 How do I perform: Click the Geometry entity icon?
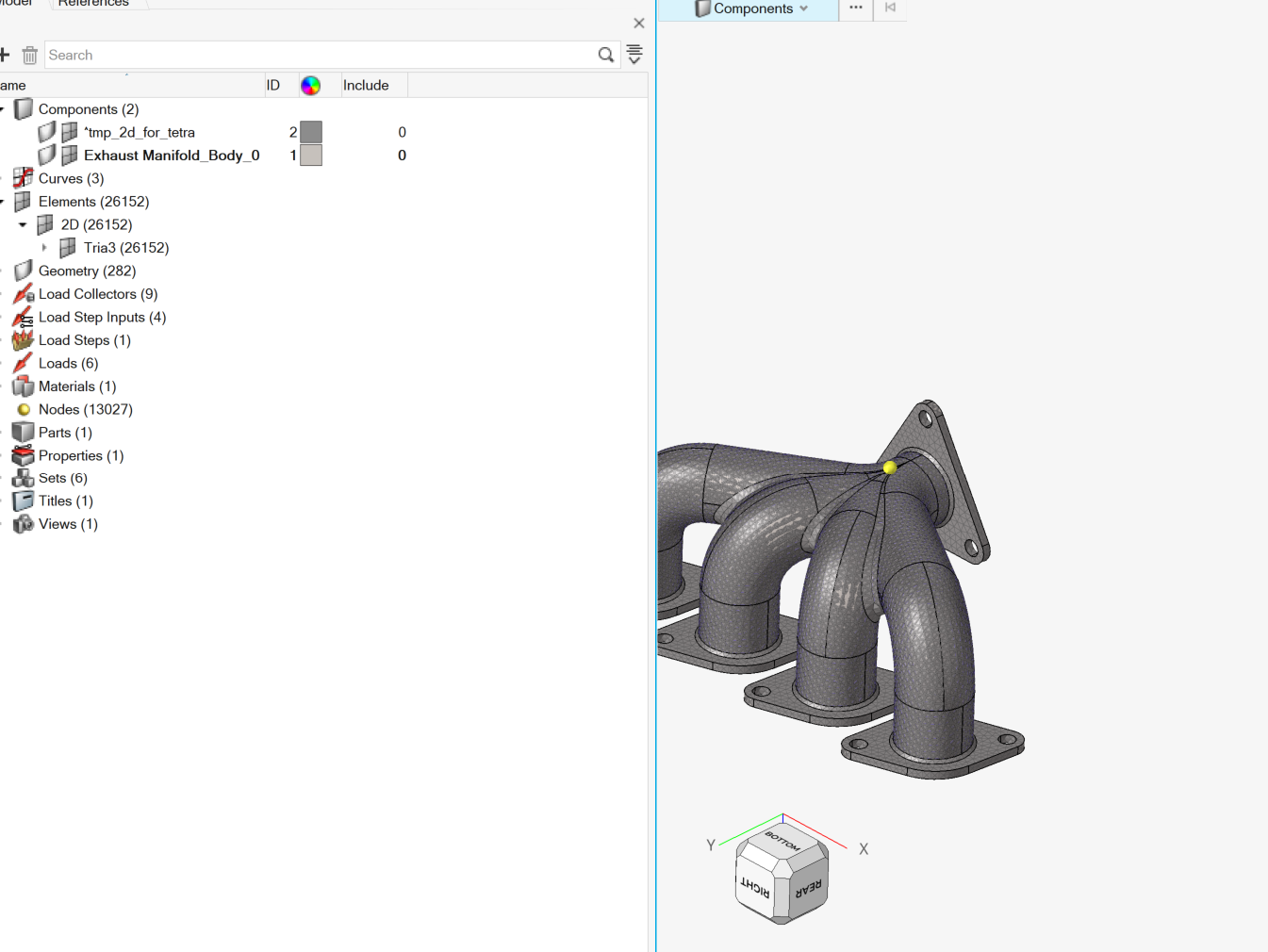[24, 271]
